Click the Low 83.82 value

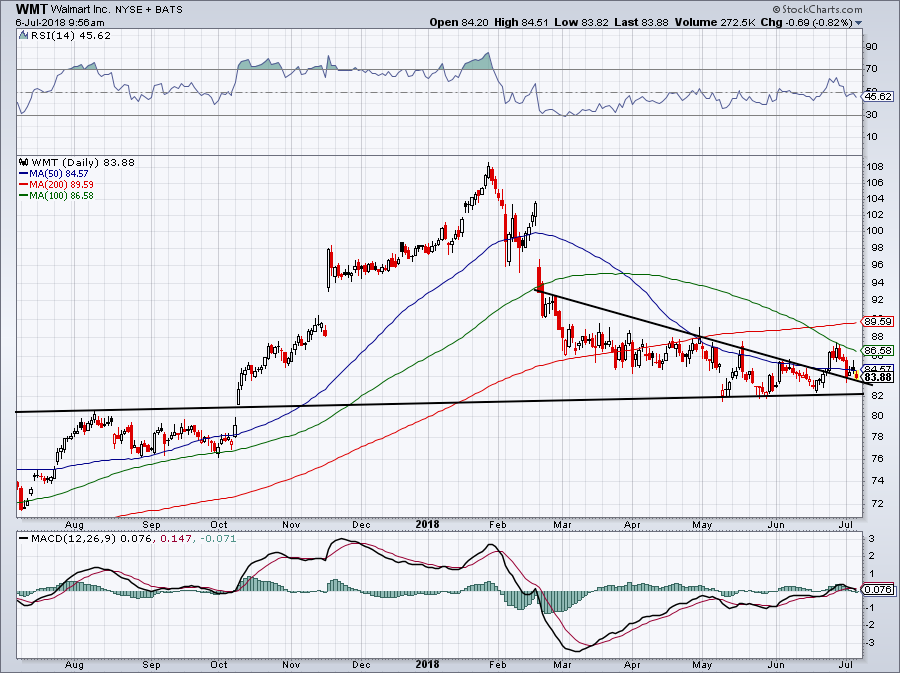point(581,22)
